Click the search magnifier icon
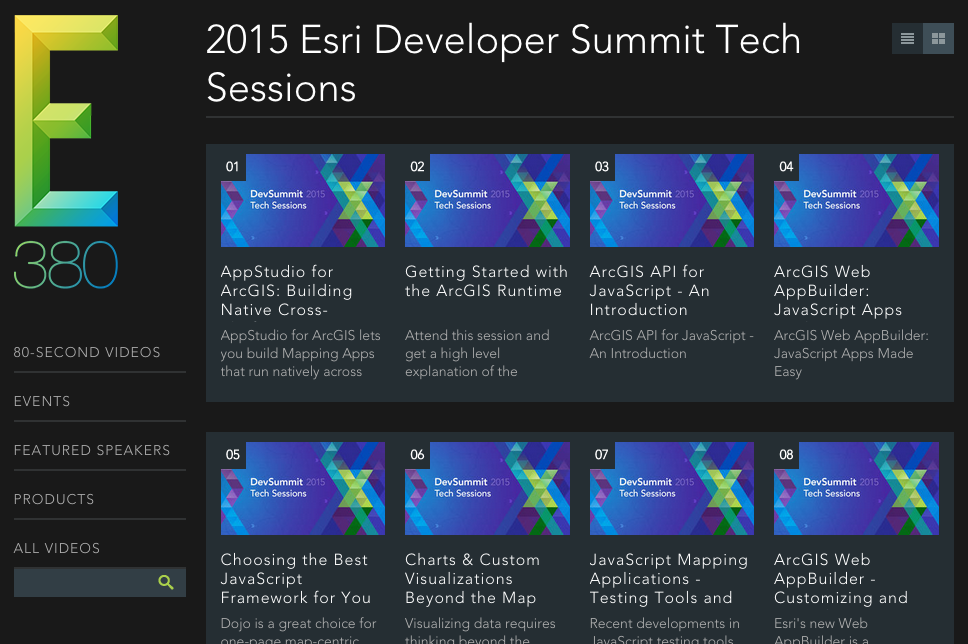The width and height of the screenshot is (968, 644). point(165,582)
